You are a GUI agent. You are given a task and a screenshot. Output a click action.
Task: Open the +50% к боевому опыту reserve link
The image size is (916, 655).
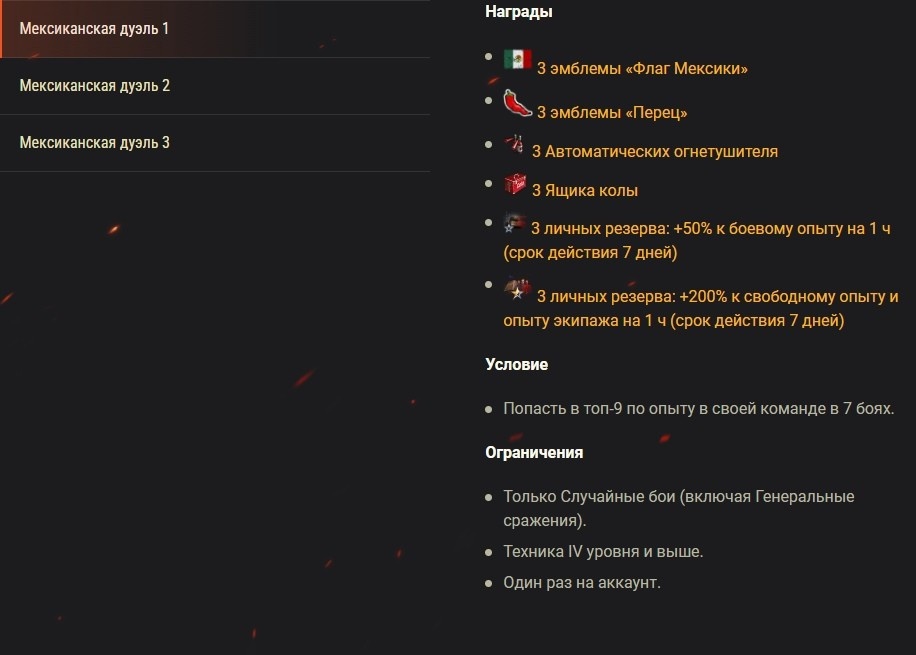(x=697, y=241)
